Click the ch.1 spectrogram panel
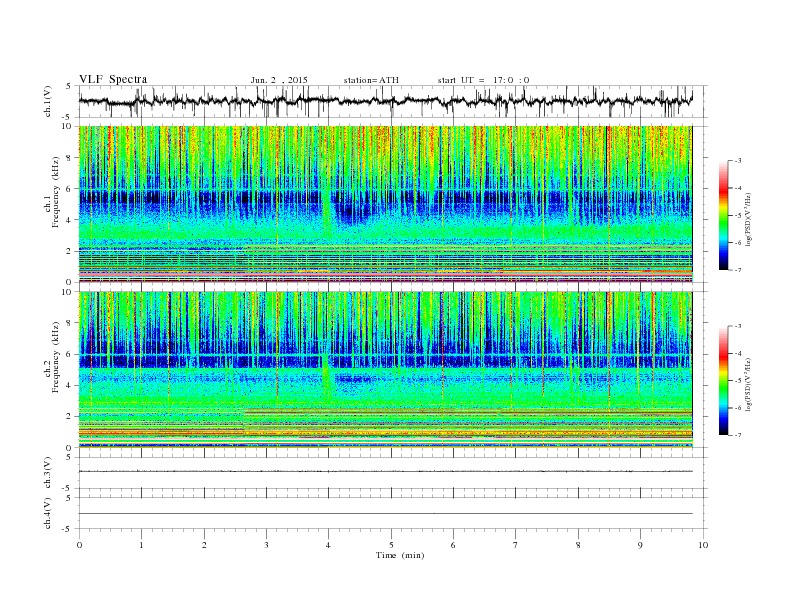This screenshot has width=792, height=612. (385, 204)
